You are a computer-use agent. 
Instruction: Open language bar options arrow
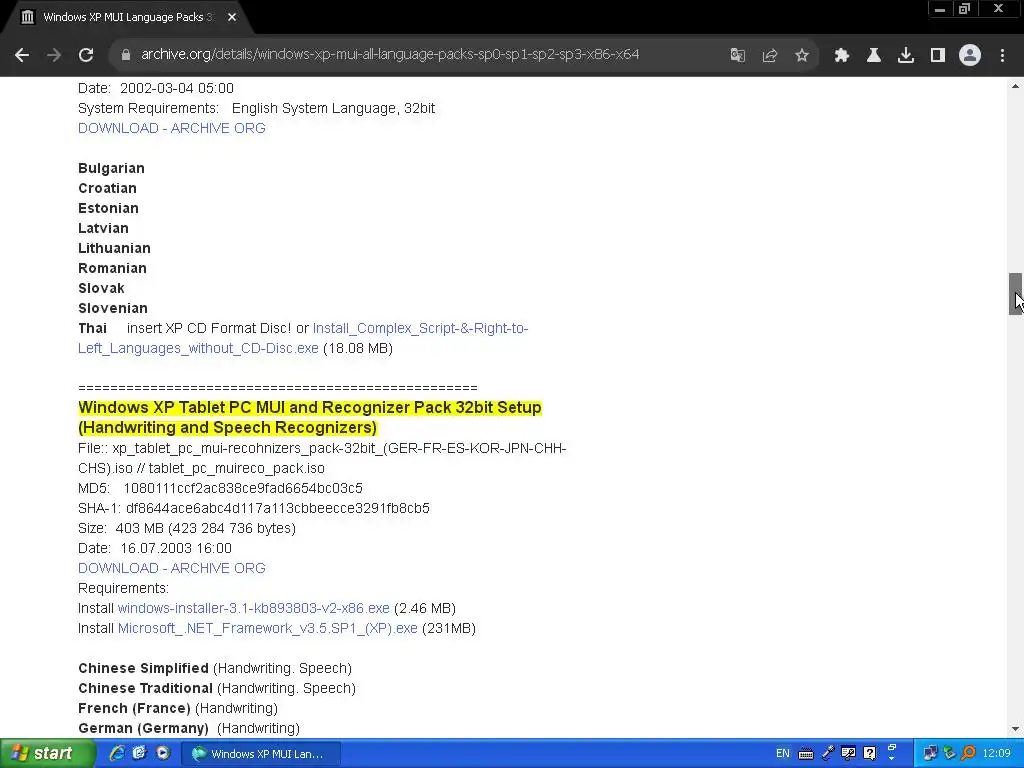coord(891,758)
